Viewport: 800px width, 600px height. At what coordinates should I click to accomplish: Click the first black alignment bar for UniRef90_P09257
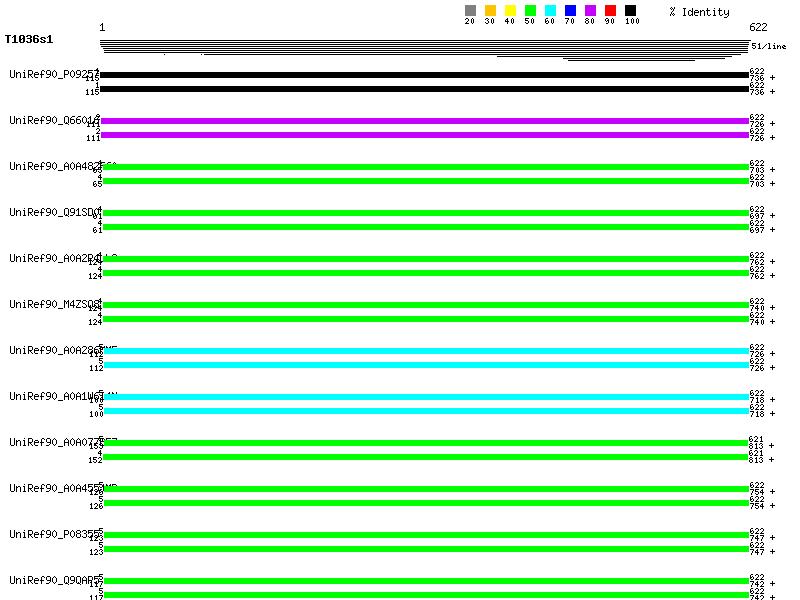click(x=425, y=75)
